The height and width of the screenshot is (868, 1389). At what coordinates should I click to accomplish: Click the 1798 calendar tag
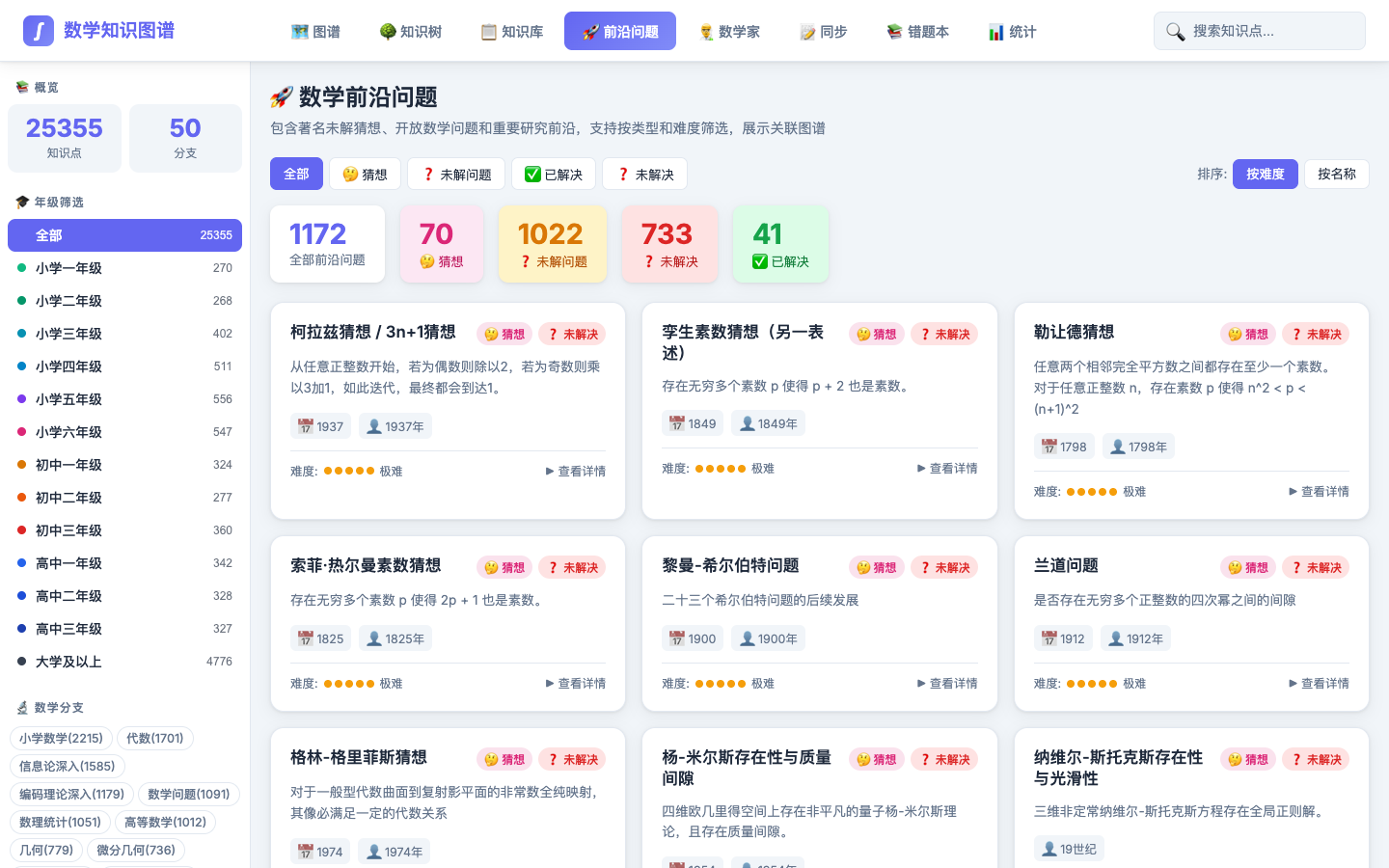[1064, 447]
